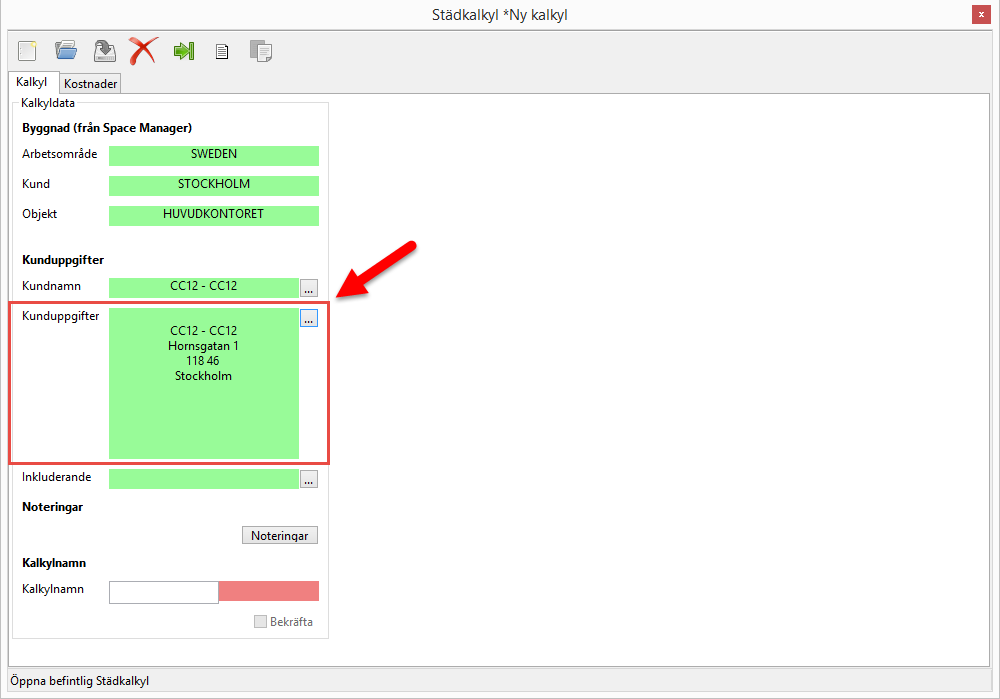
Task: Click the new calculation icon
Action: (x=27, y=50)
